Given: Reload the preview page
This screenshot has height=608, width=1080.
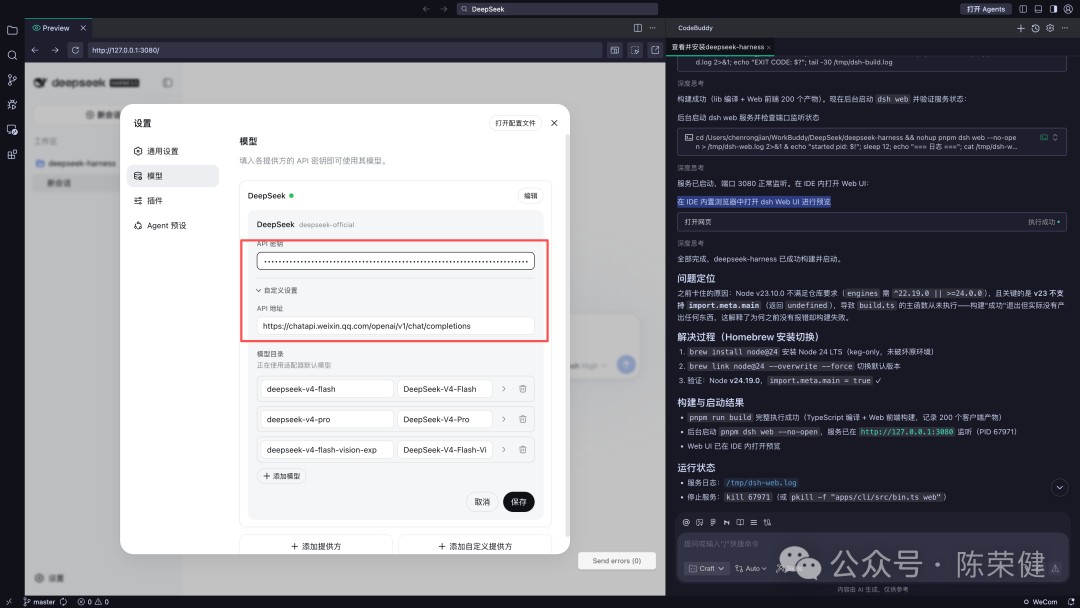Looking at the screenshot, I should 75,50.
